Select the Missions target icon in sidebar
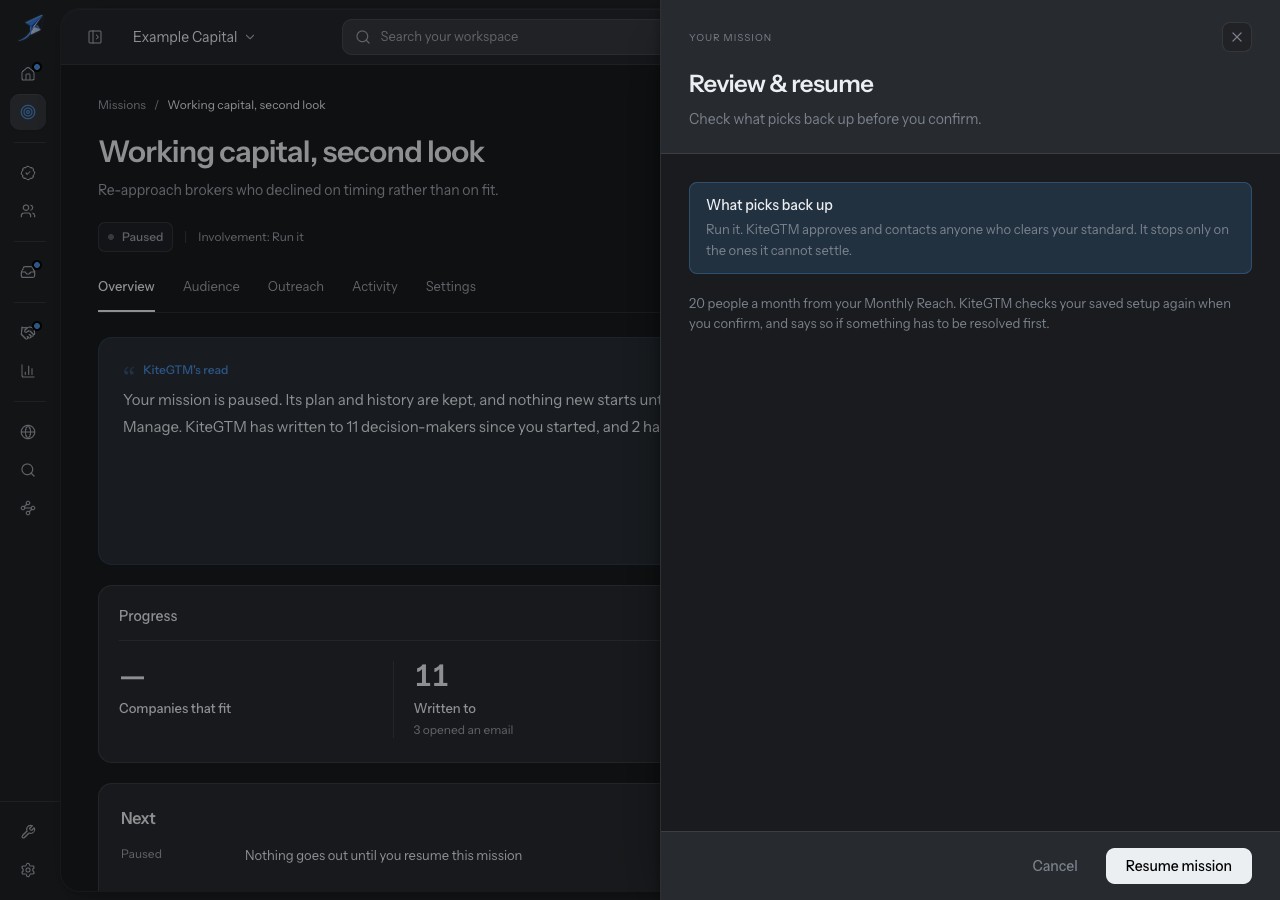1280x900 pixels. coord(28,112)
